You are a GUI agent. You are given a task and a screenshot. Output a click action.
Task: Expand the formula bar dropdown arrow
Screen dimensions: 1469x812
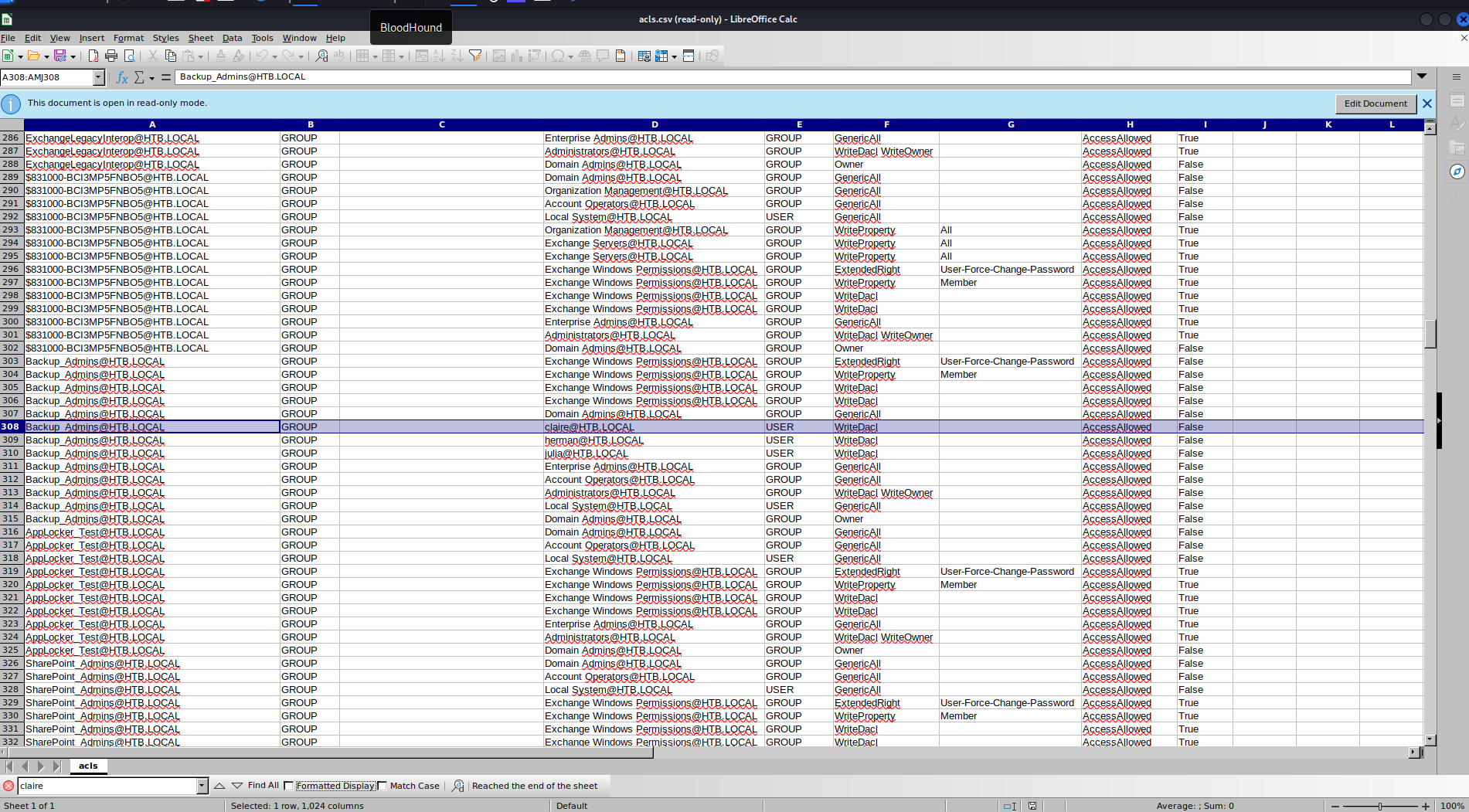(x=1422, y=76)
